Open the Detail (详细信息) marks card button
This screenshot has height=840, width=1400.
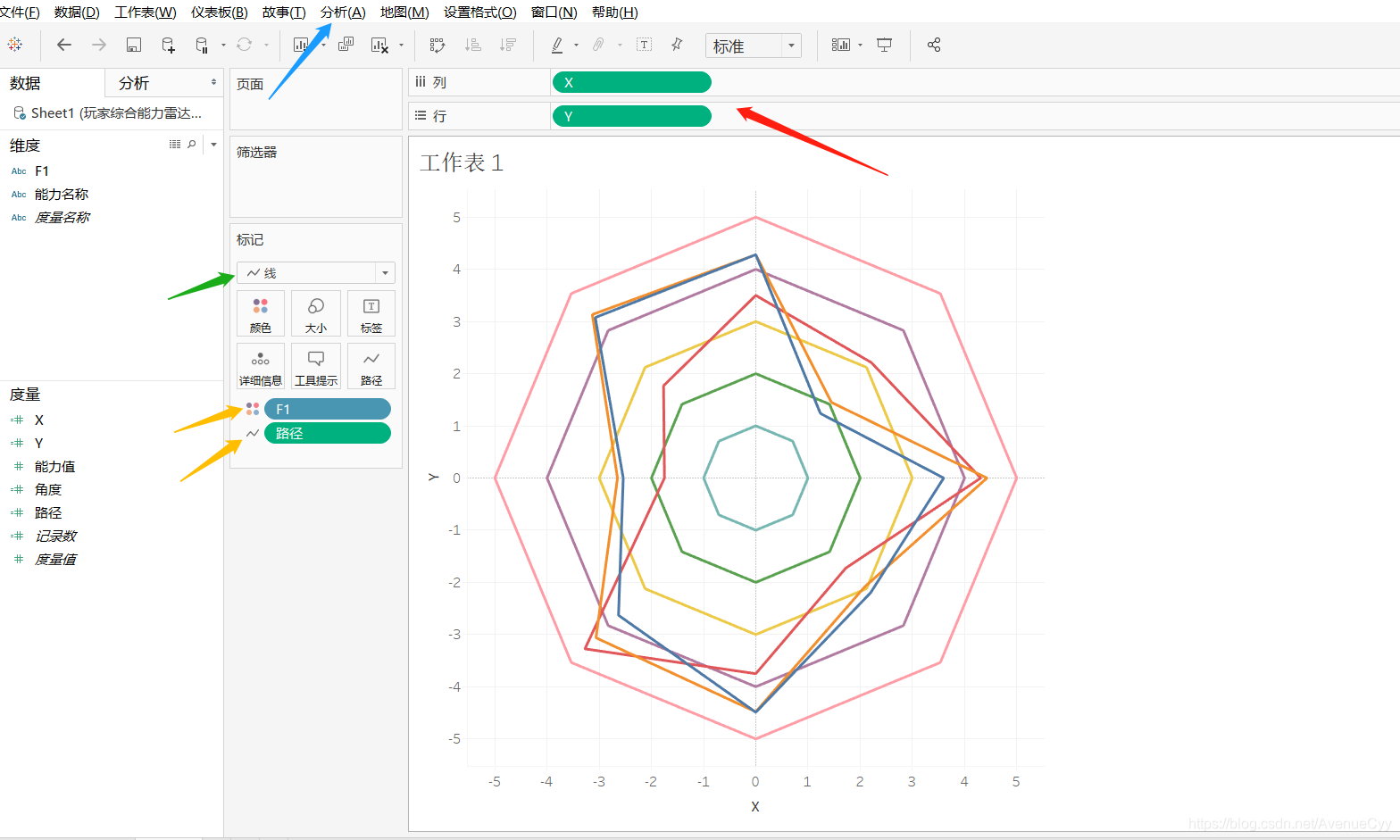[x=261, y=367]
